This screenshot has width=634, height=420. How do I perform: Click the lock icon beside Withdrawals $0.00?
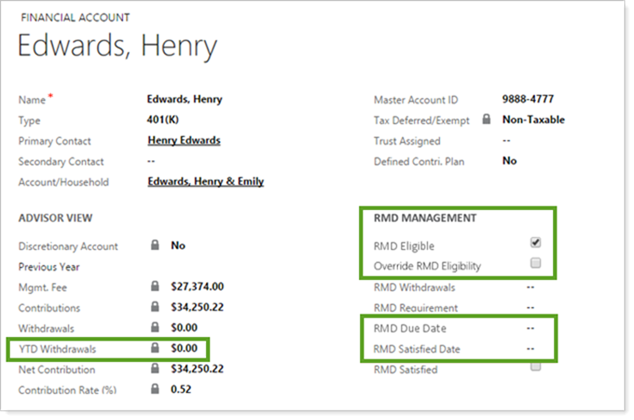pyautogui.click(x=155, y=328)
